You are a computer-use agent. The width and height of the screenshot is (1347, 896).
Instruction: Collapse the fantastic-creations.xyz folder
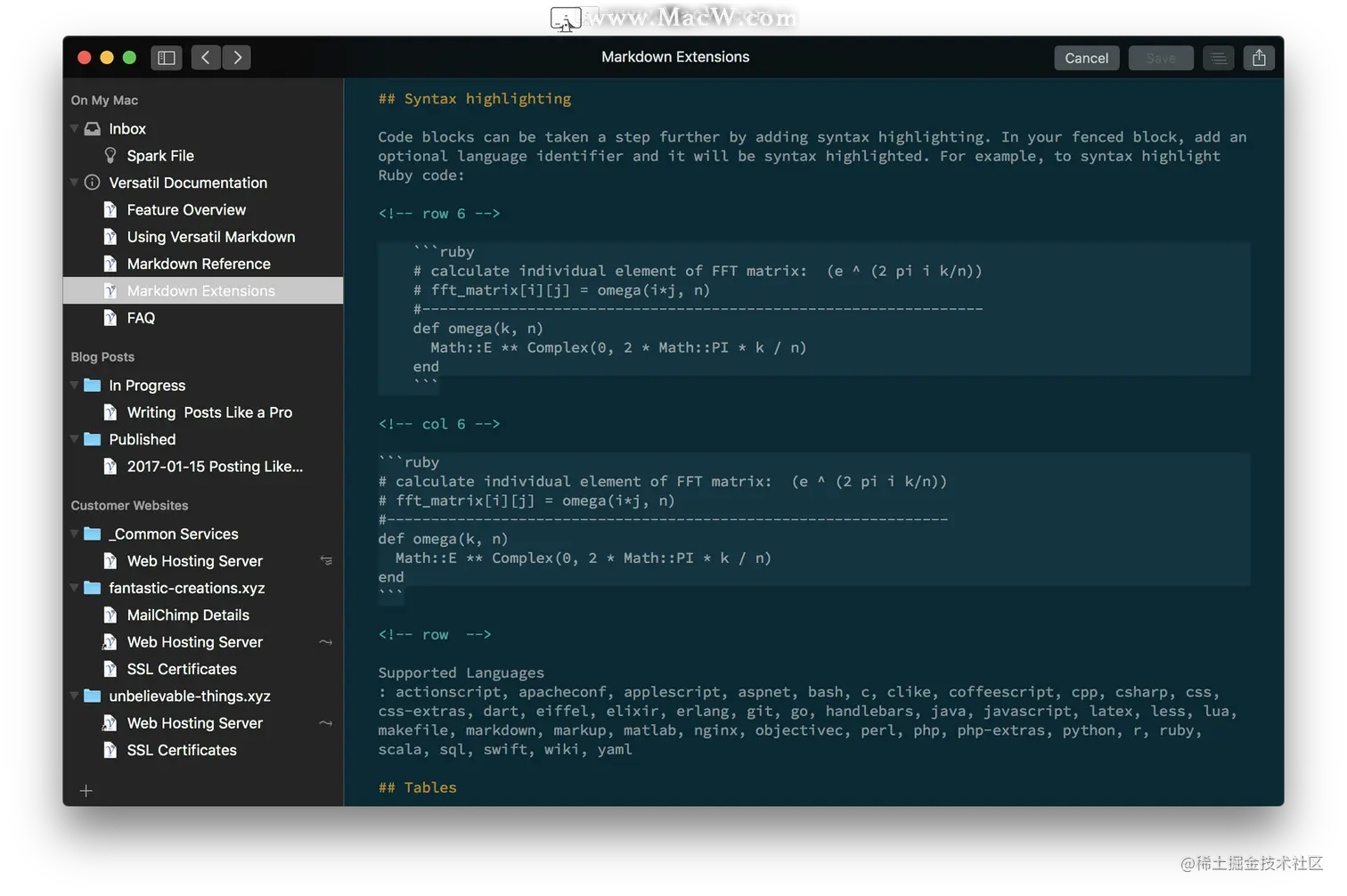point(75,588)
